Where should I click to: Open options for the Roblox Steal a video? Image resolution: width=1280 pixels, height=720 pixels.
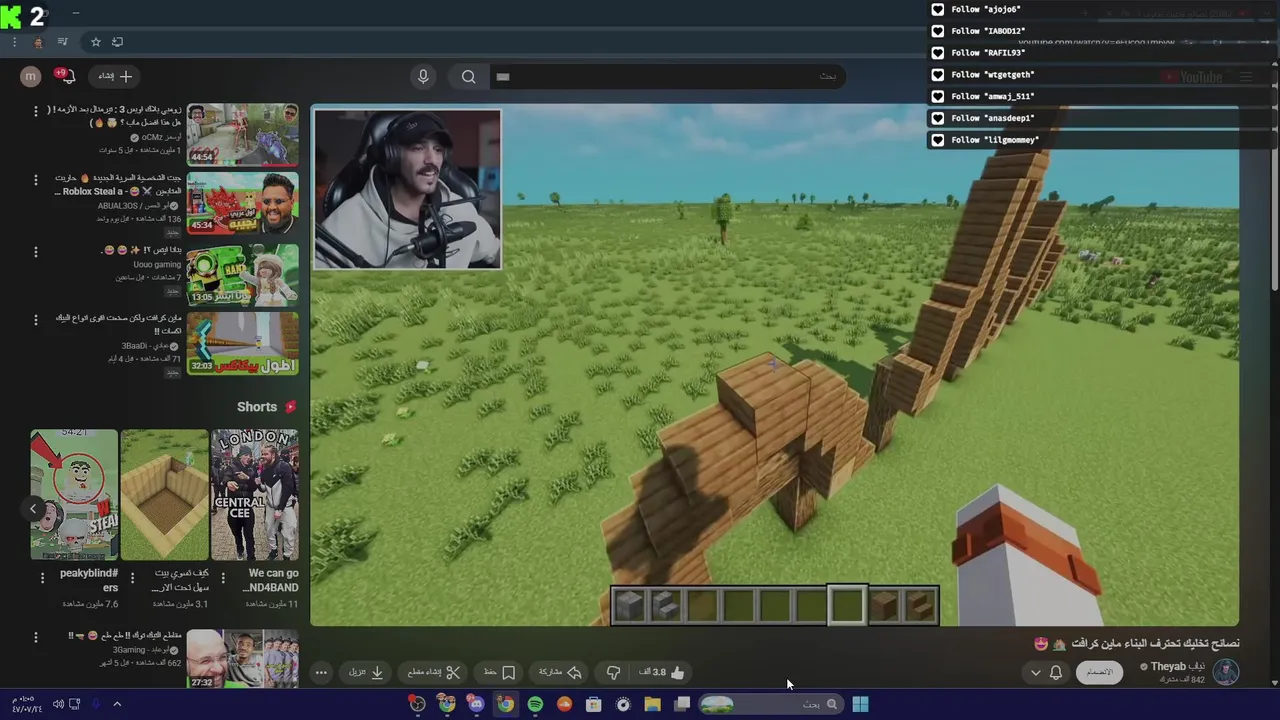coord(36,181)
